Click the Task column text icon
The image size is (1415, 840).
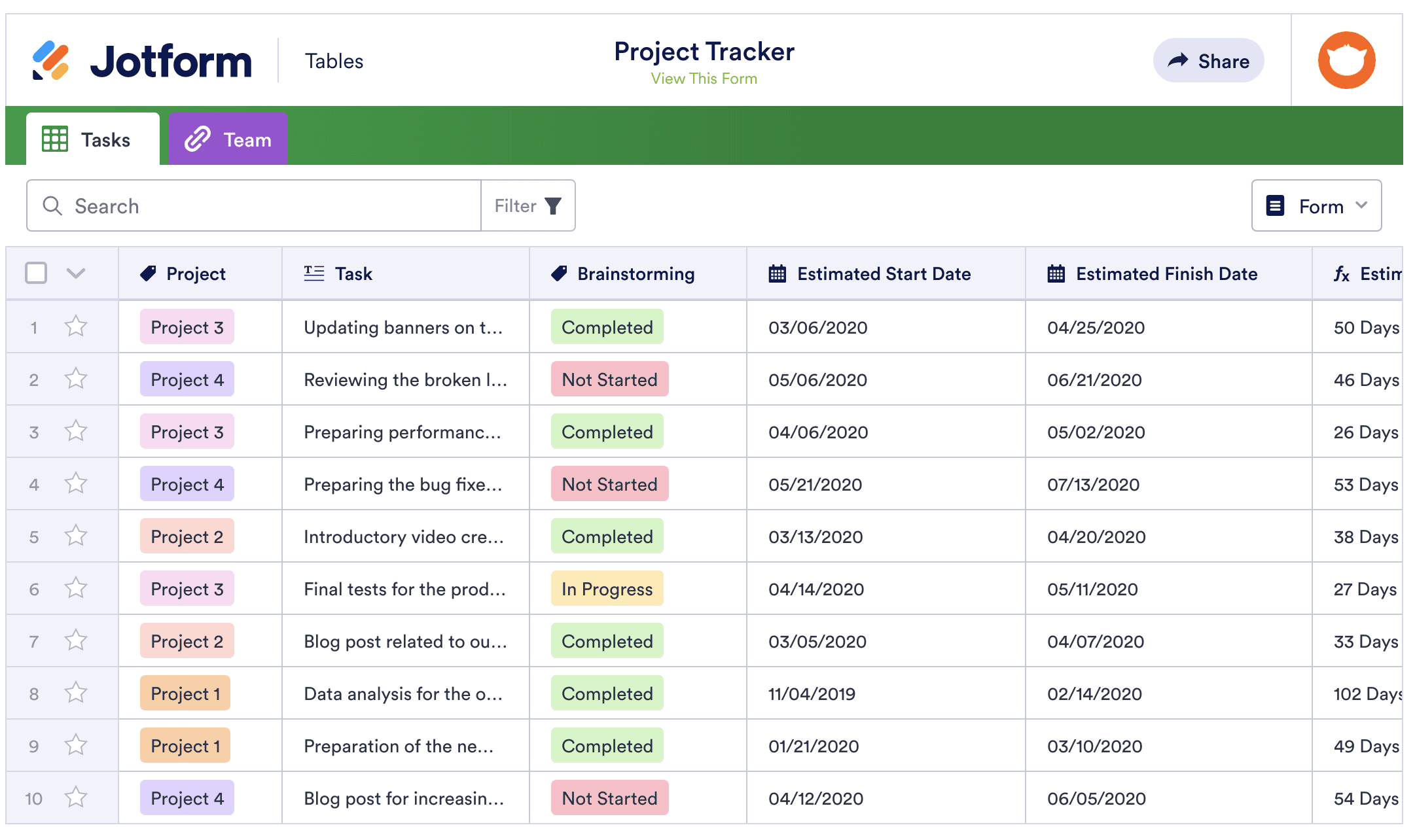coord(314,273)
